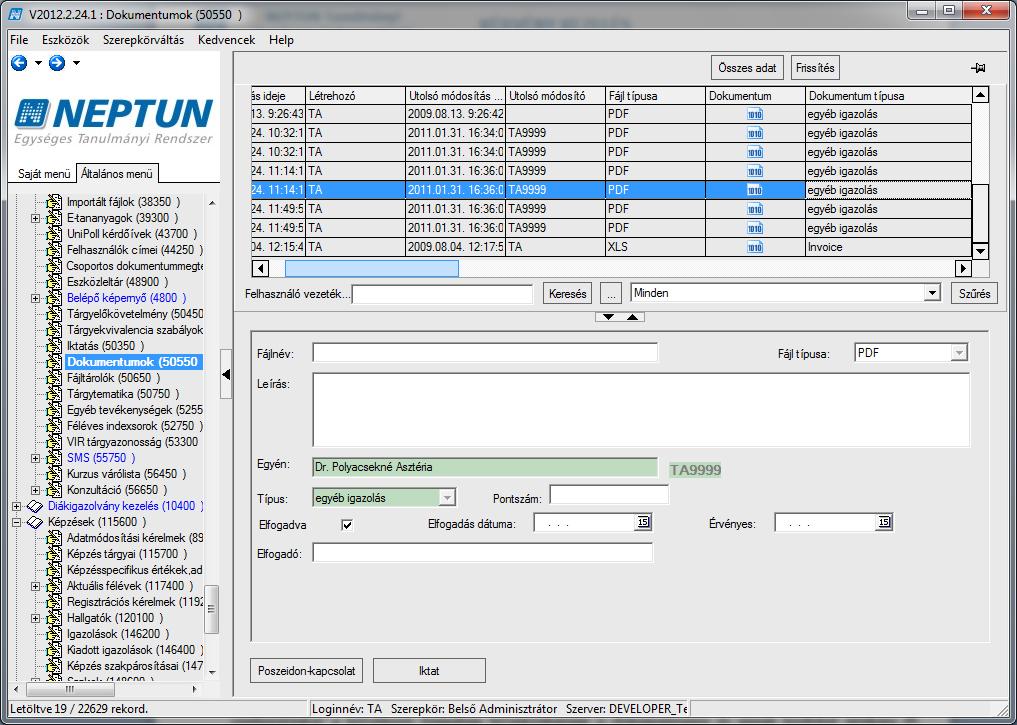Click the Importált fájlok tree icon
1017x725 pixels.
pyautogui.click(x=54, y=202)
